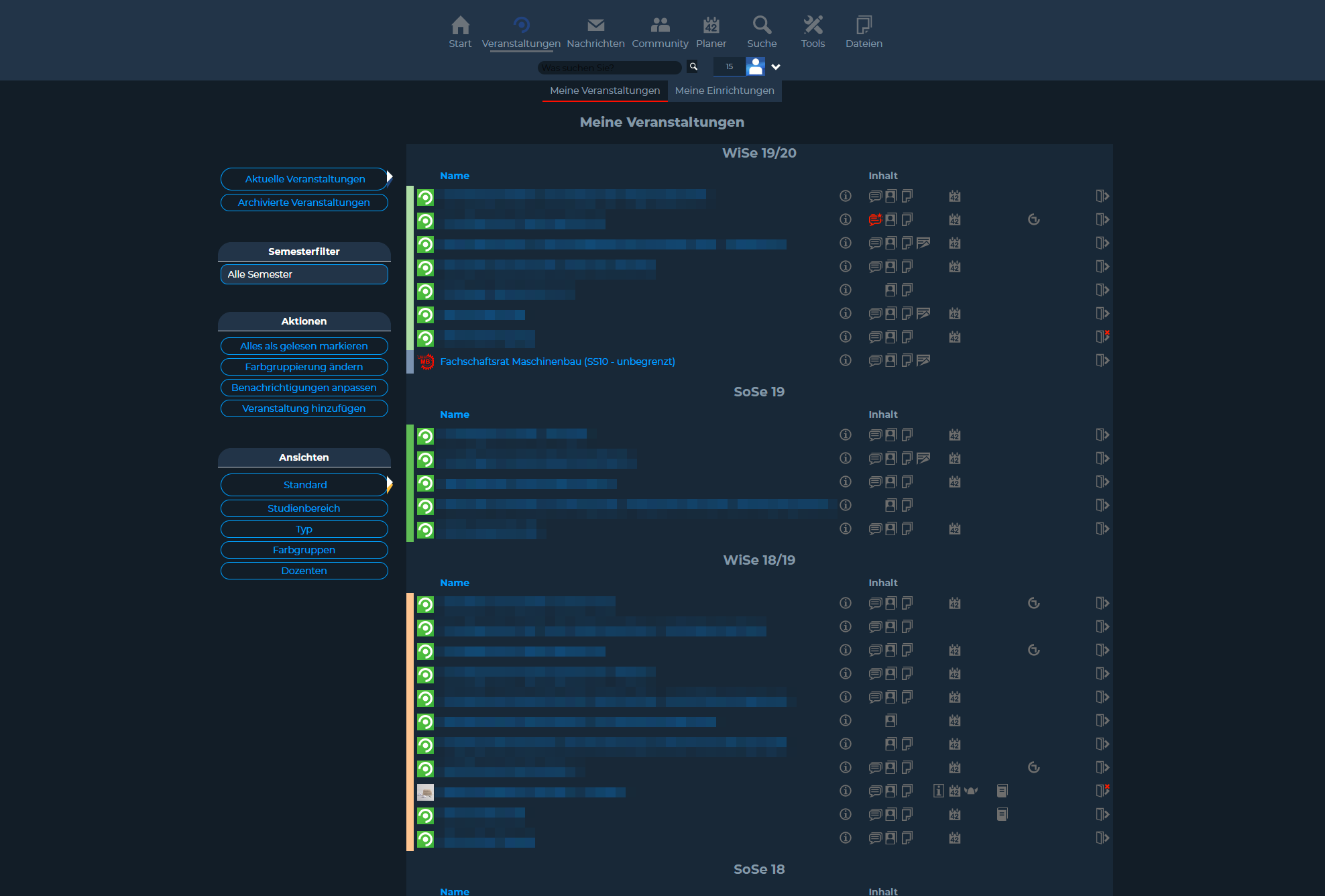Click Alles als gelesen markieren

point(304,346)
